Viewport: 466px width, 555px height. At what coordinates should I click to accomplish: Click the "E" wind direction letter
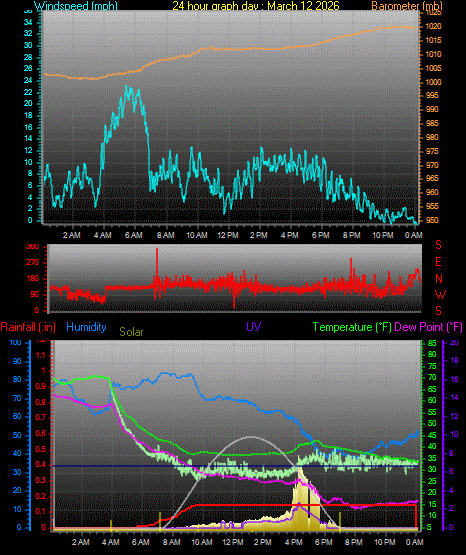coord(438,262)
